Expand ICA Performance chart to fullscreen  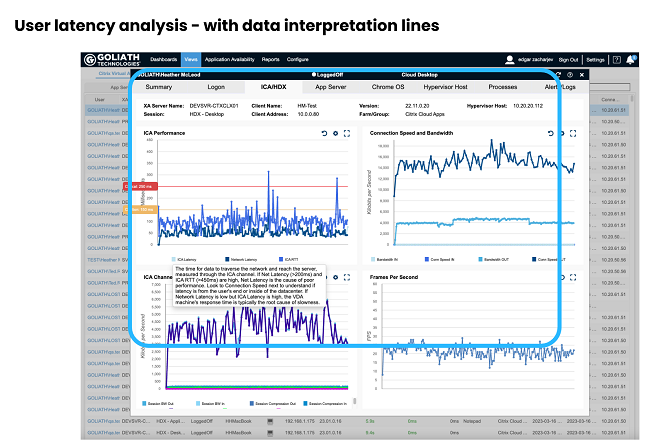(347, 133)
